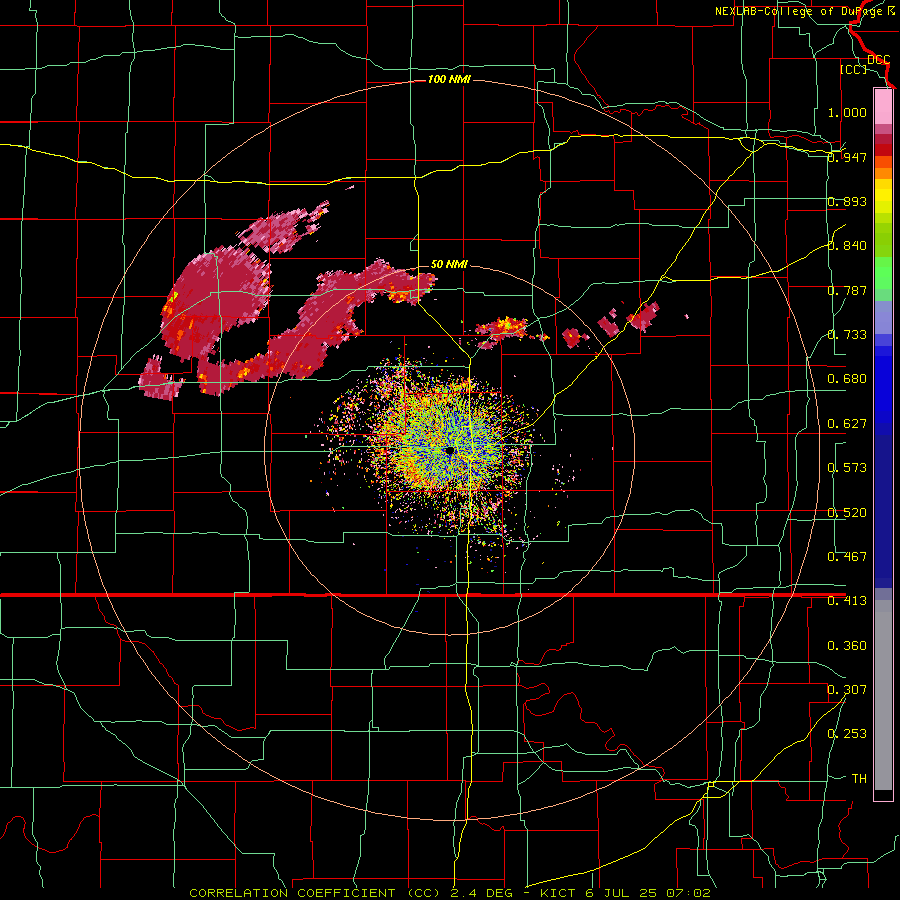Click the 0.680 scale value
Viewport: 900px width, 900px height.
(847, 379)
